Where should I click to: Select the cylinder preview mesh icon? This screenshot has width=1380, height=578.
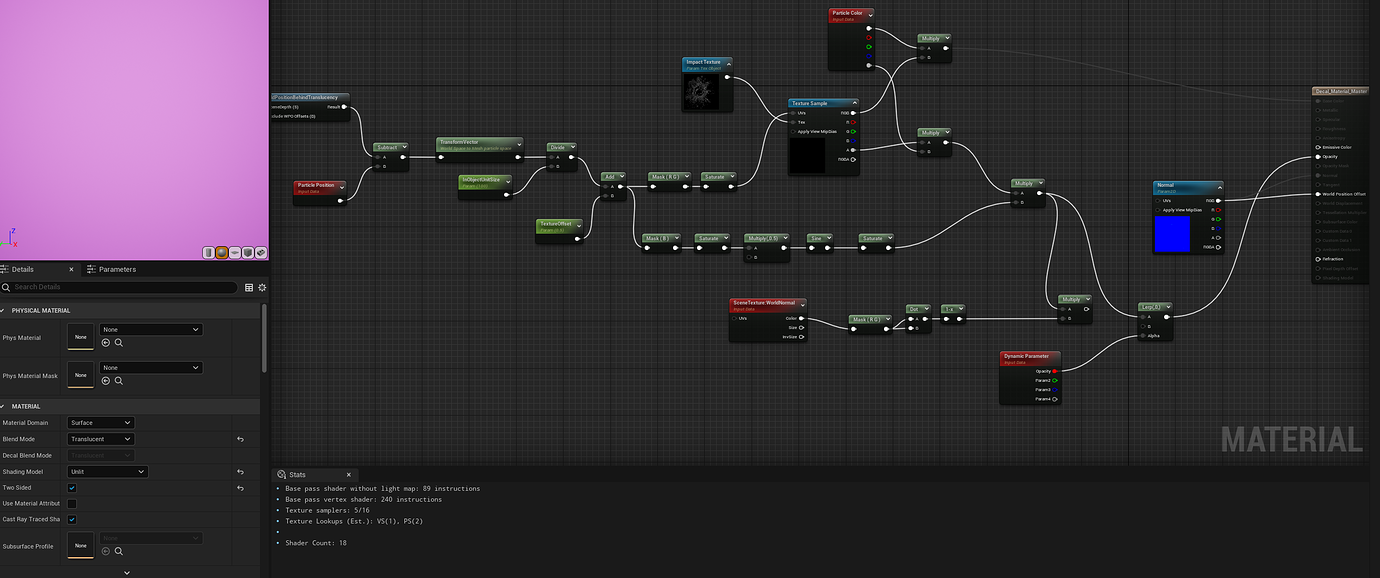pyautogui.click(x=208, y=252)
